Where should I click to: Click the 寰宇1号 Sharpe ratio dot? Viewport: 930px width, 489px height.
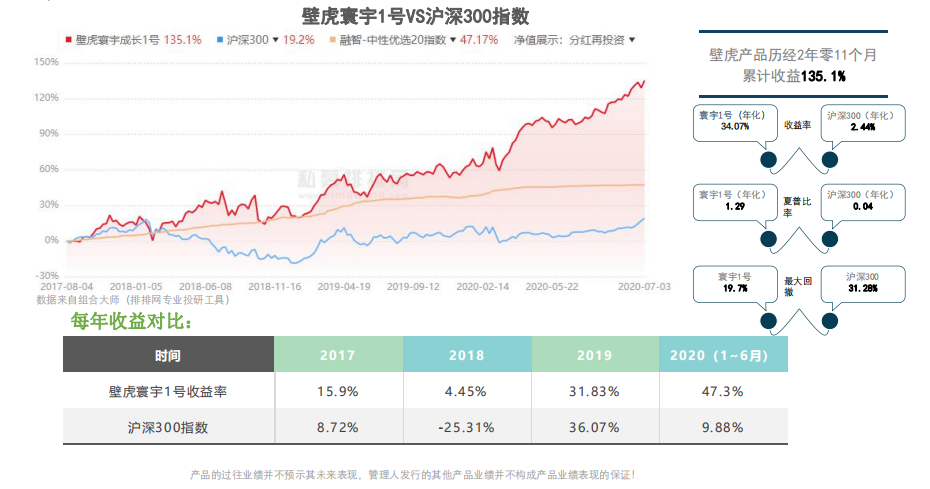pyautogui.click(x=769, y=239)
